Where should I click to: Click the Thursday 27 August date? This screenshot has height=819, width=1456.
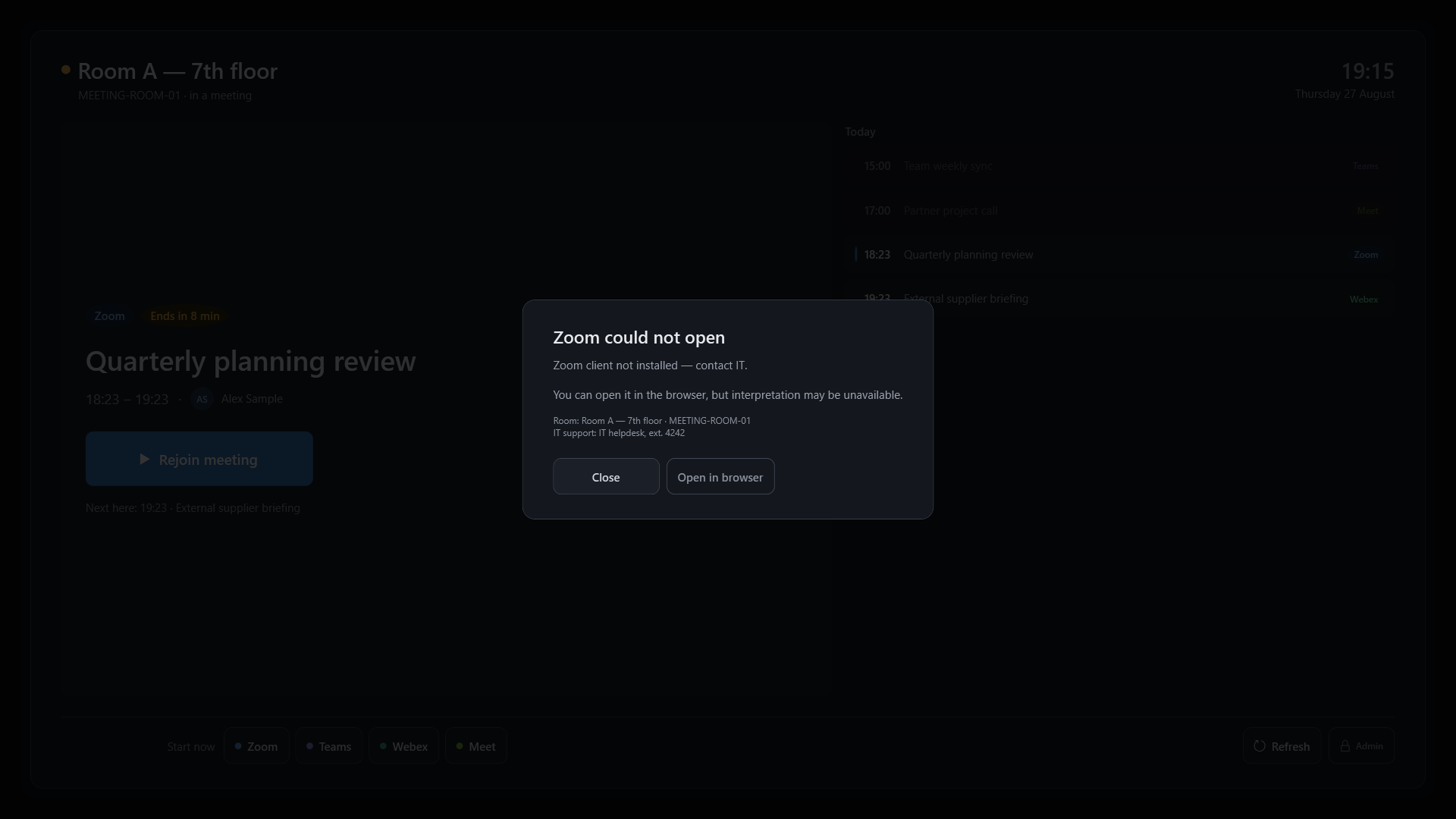(1345, 94)
